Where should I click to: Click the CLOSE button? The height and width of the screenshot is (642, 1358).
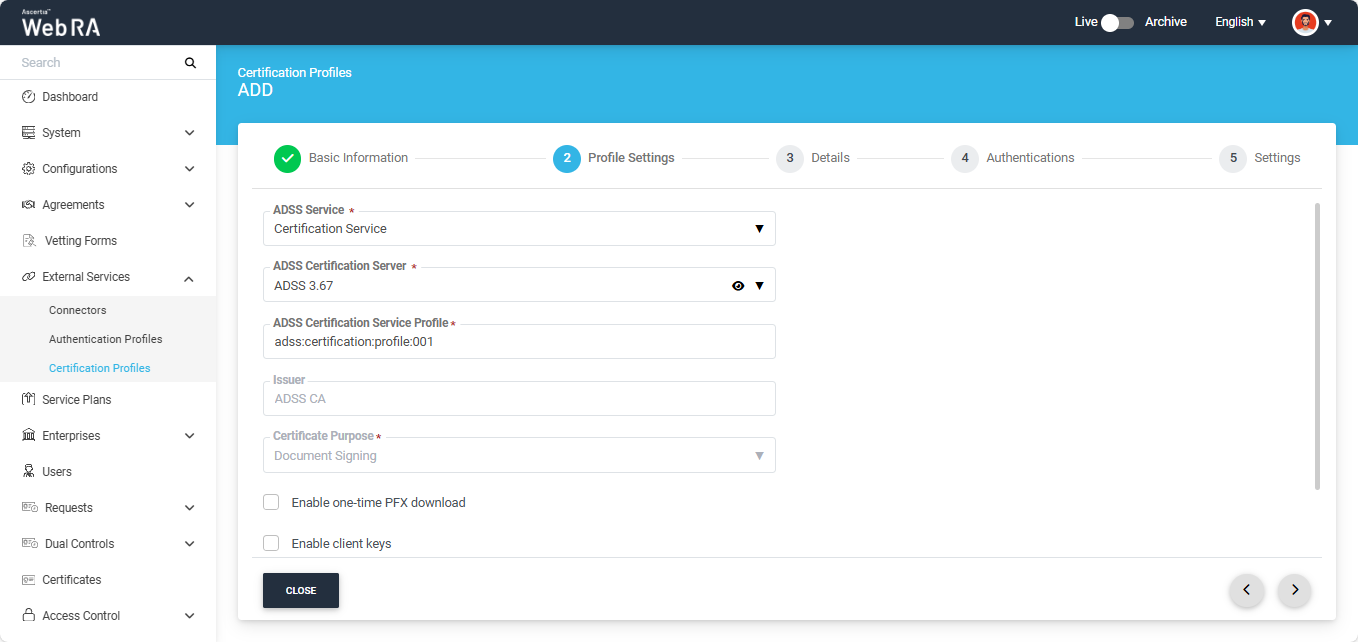[x=301, y=590]
